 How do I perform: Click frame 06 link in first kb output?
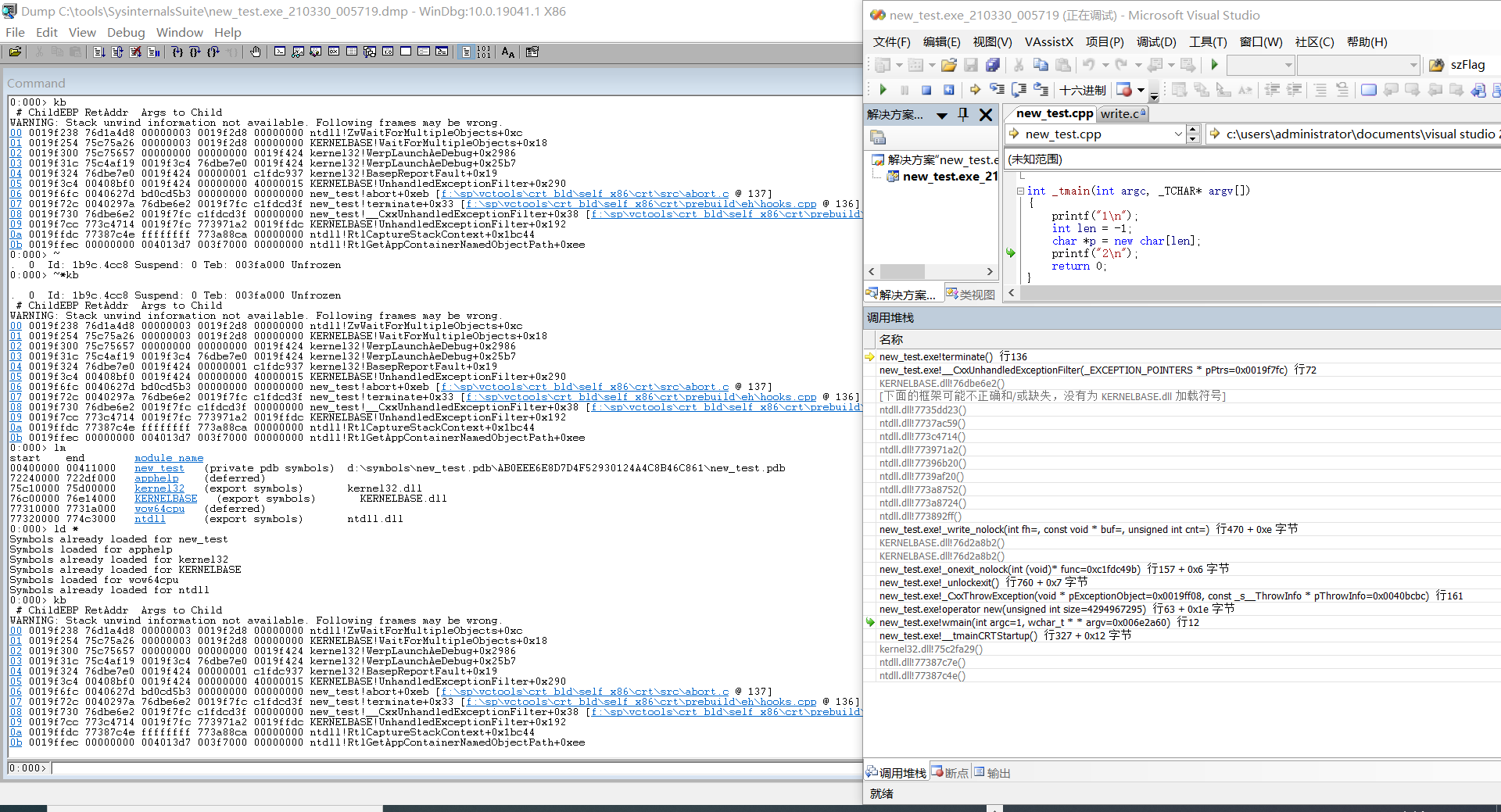(x=16, y=194)
